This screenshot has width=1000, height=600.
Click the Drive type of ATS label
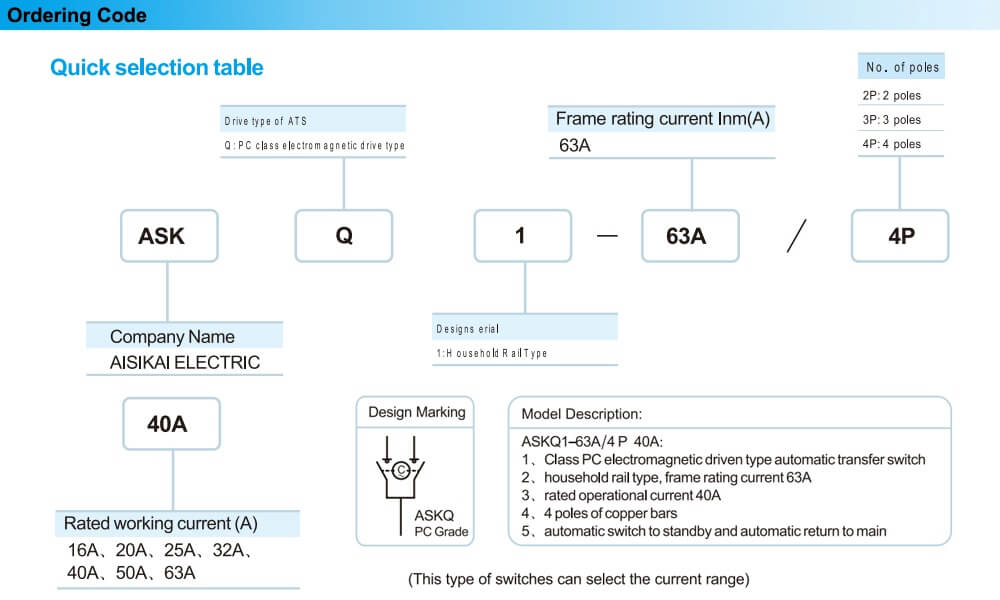[266, 121]
